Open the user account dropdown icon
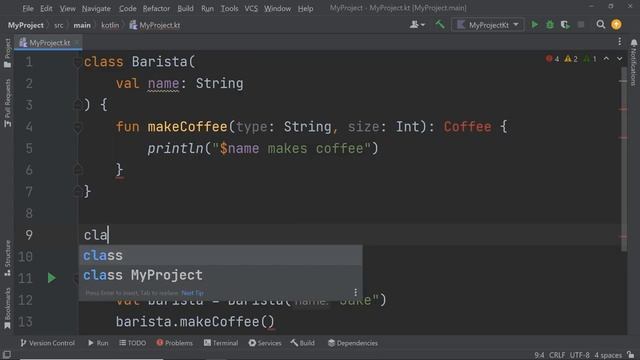This screenshot has height=360, width=640. pyautogui.click(x=417, y=25)
